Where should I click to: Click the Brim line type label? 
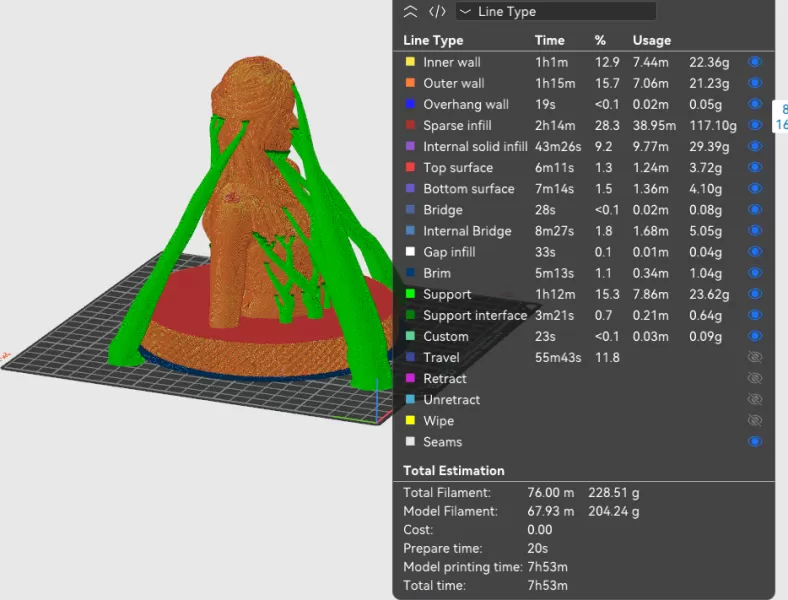click(x=437, y=273)
